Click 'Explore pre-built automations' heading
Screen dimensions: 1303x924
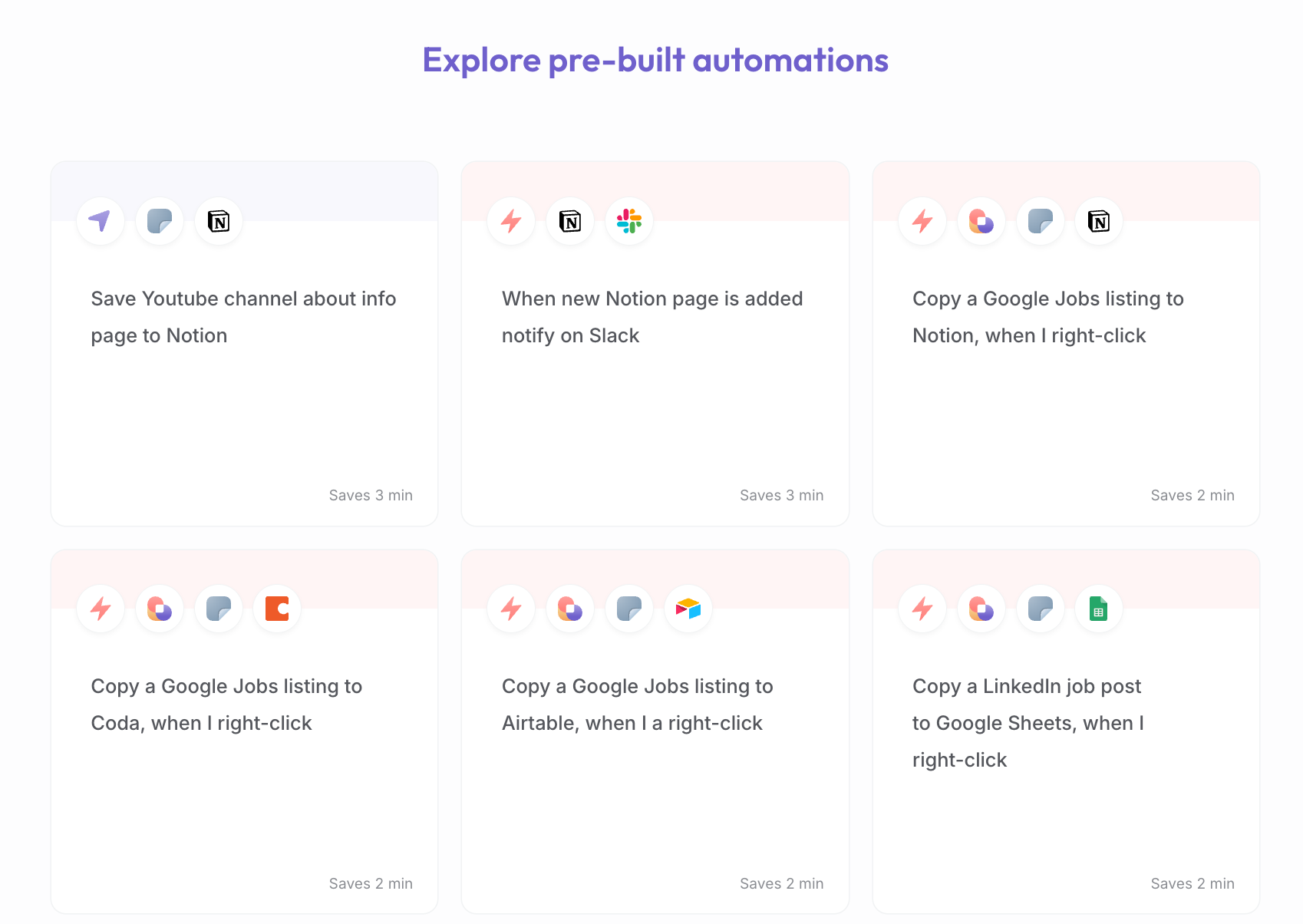tap(655, 60)
